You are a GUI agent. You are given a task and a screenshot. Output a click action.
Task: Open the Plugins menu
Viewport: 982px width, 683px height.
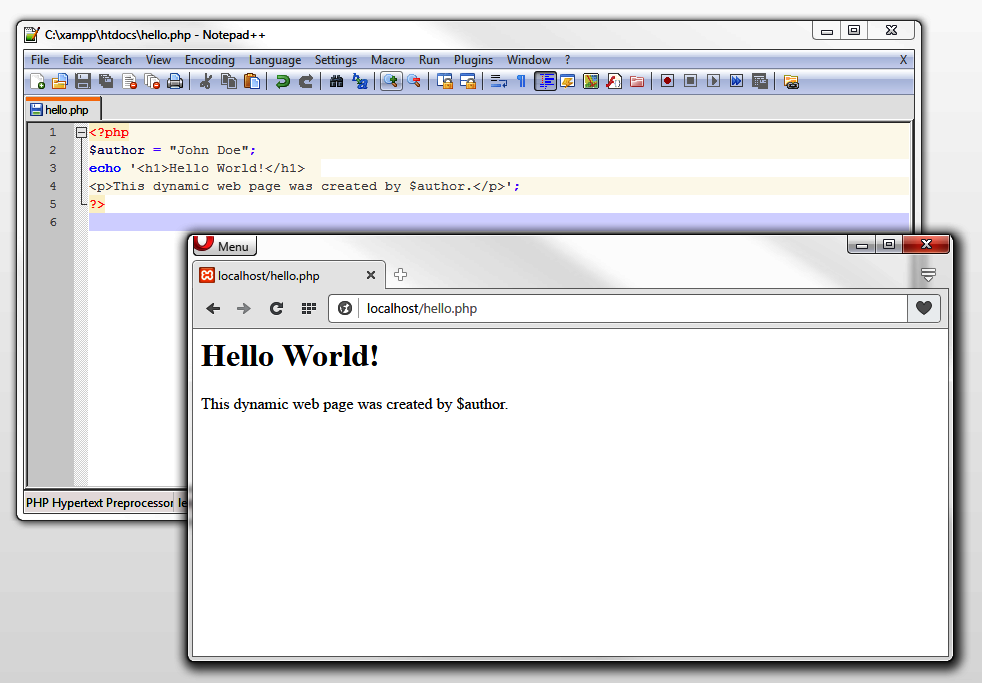pyautogui.click(x=473, y=60)
